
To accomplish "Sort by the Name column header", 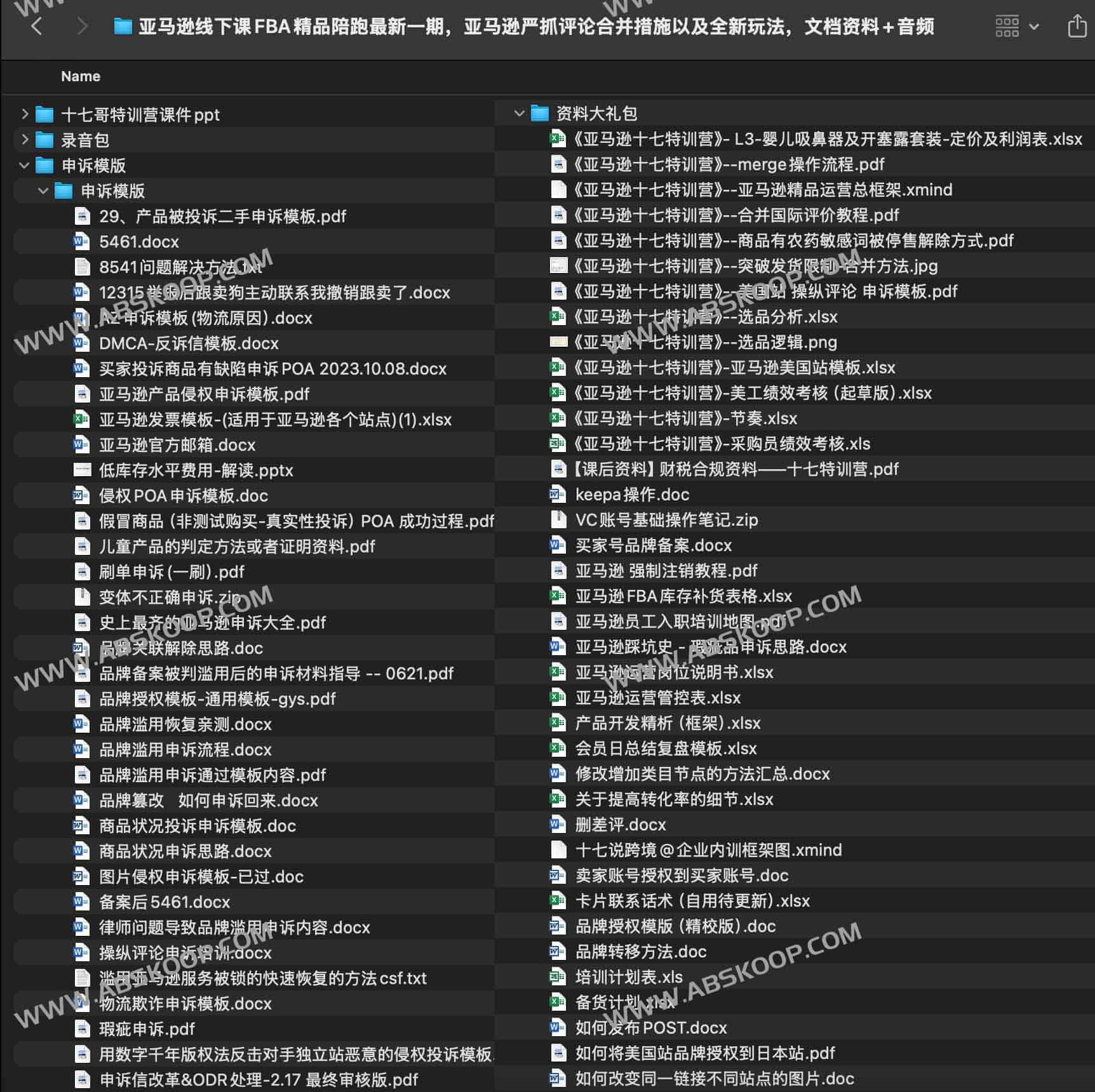I will [x=81, y=76].
